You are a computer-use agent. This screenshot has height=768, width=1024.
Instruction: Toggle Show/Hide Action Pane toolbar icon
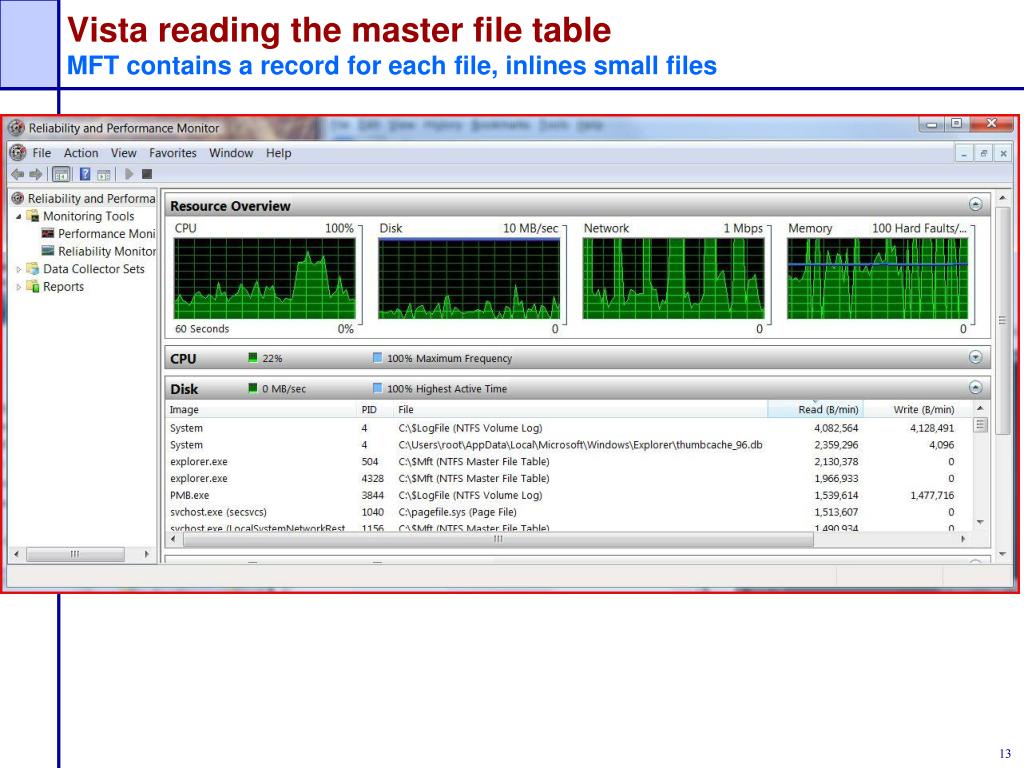tap(103, 174)
